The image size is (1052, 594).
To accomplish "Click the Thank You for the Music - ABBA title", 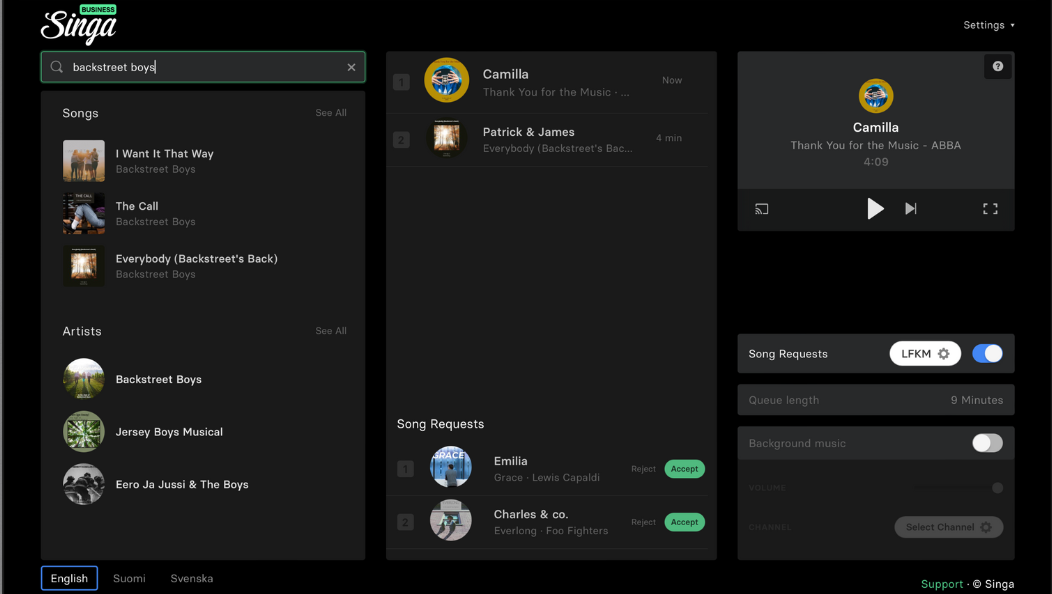I will click(x=876, y=145).
